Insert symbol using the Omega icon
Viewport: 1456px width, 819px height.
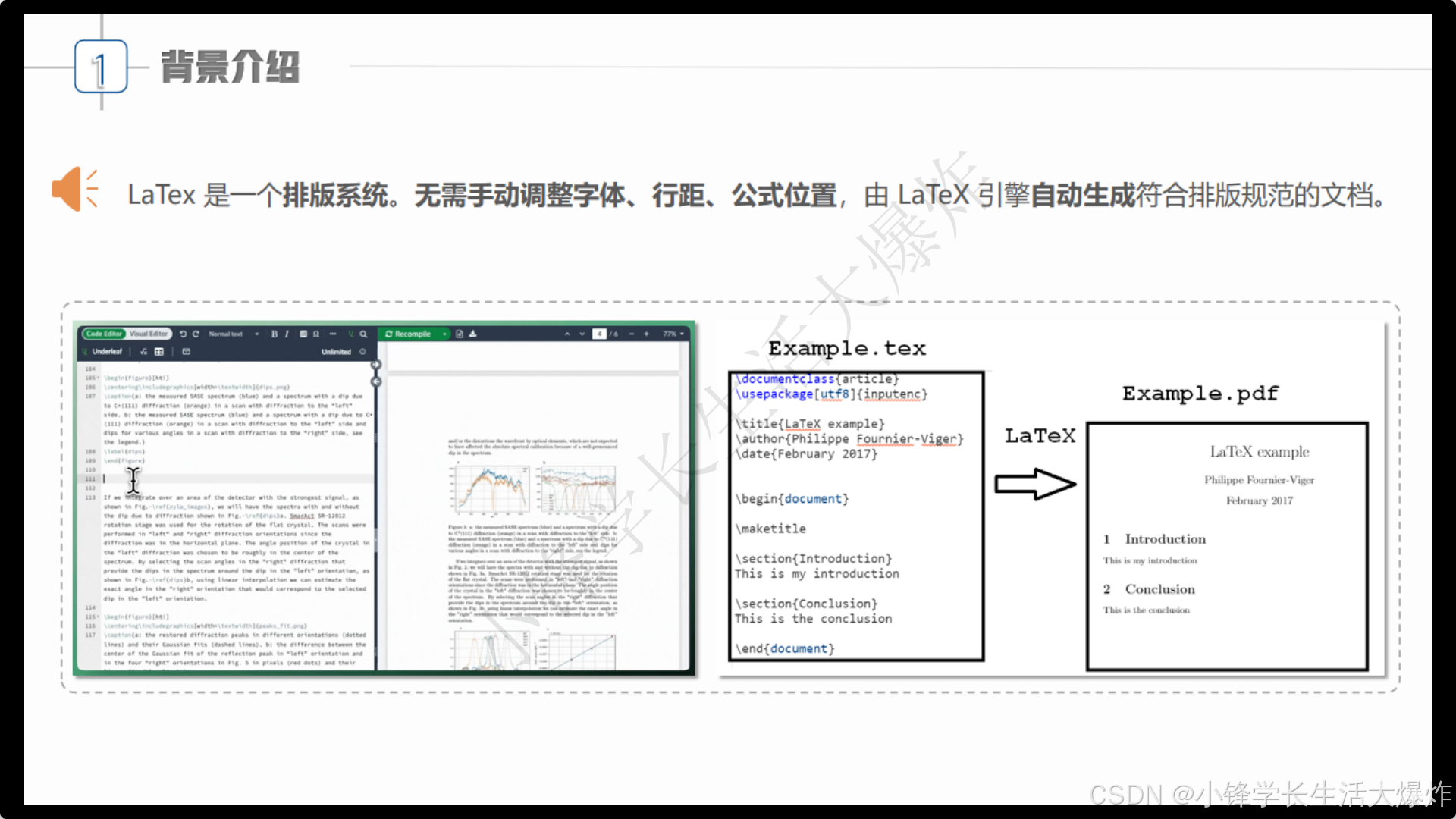pos(316,334)
